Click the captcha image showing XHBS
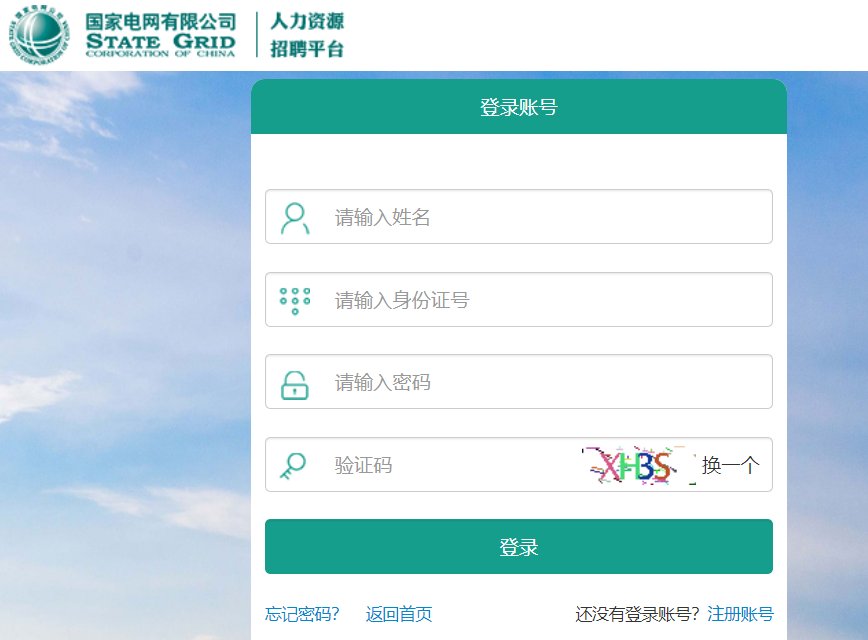 [630, 463]
